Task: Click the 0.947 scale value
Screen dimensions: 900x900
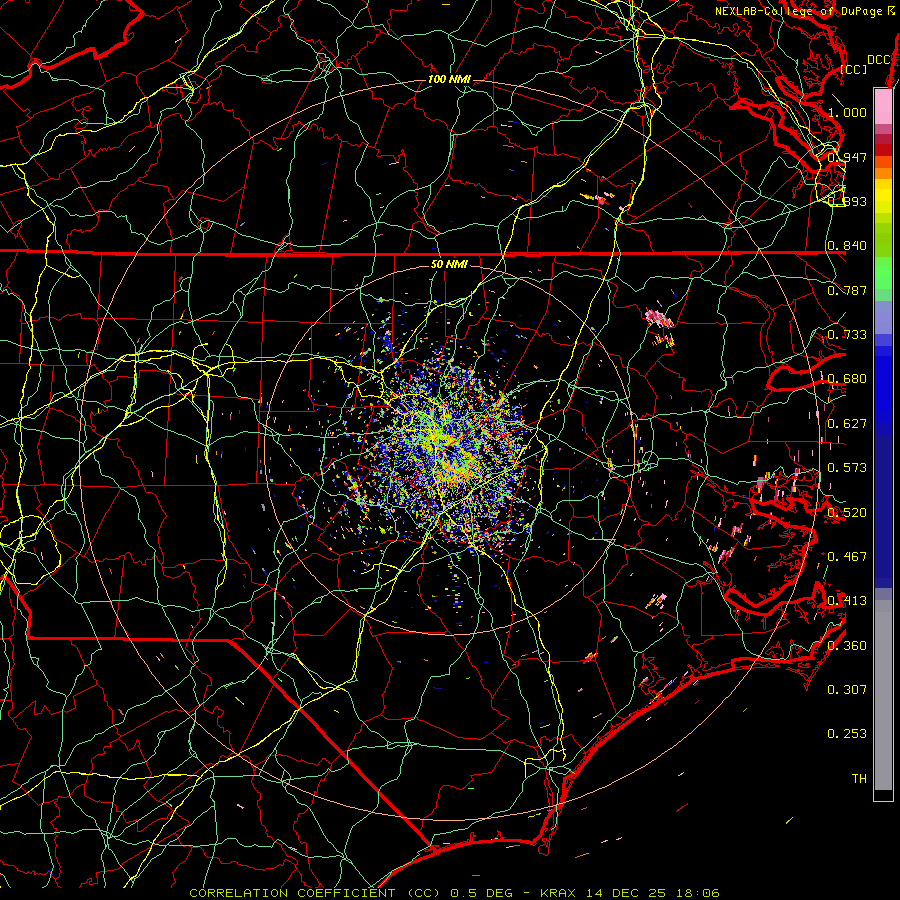Action: [x=847, y=157]
